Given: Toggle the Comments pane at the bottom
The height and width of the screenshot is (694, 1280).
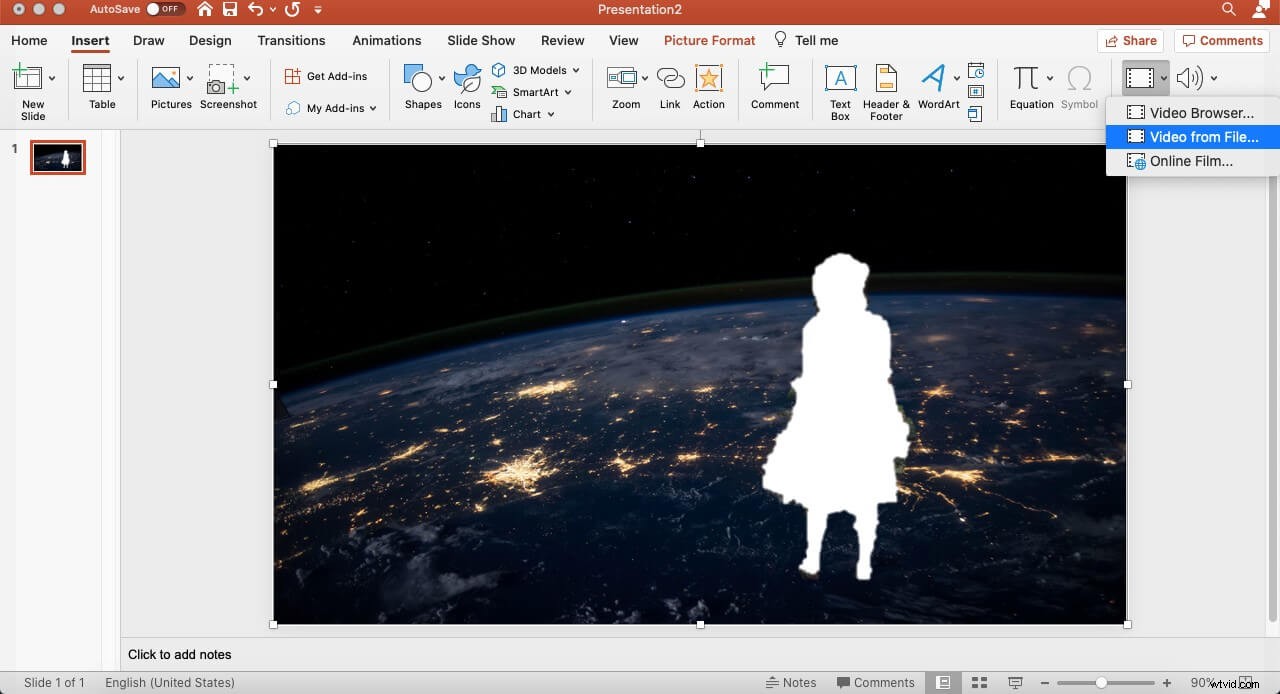Looking at the screenshot, I should [x=876, y=682].
